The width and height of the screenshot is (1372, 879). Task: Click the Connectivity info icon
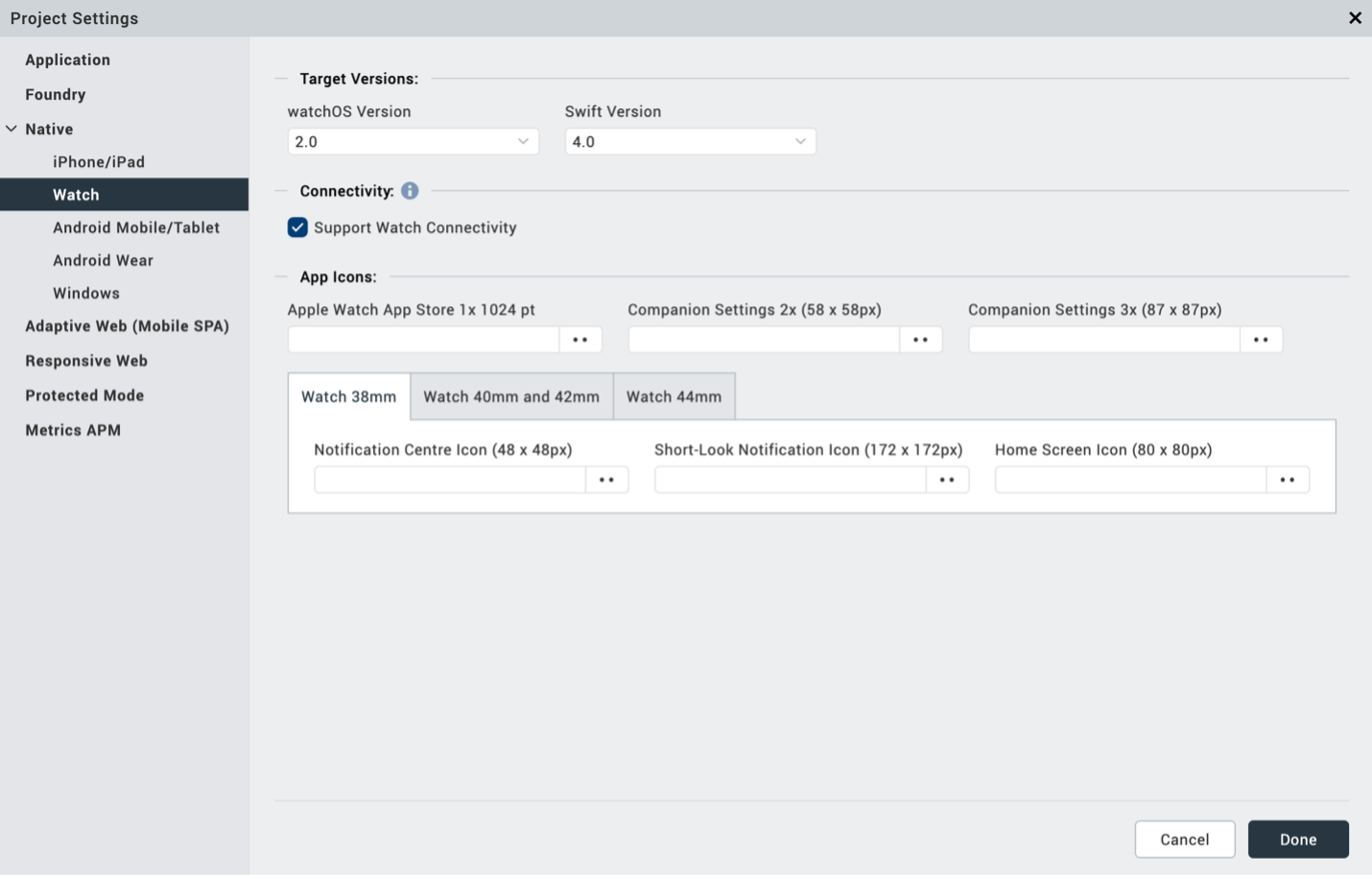(410, 191)
